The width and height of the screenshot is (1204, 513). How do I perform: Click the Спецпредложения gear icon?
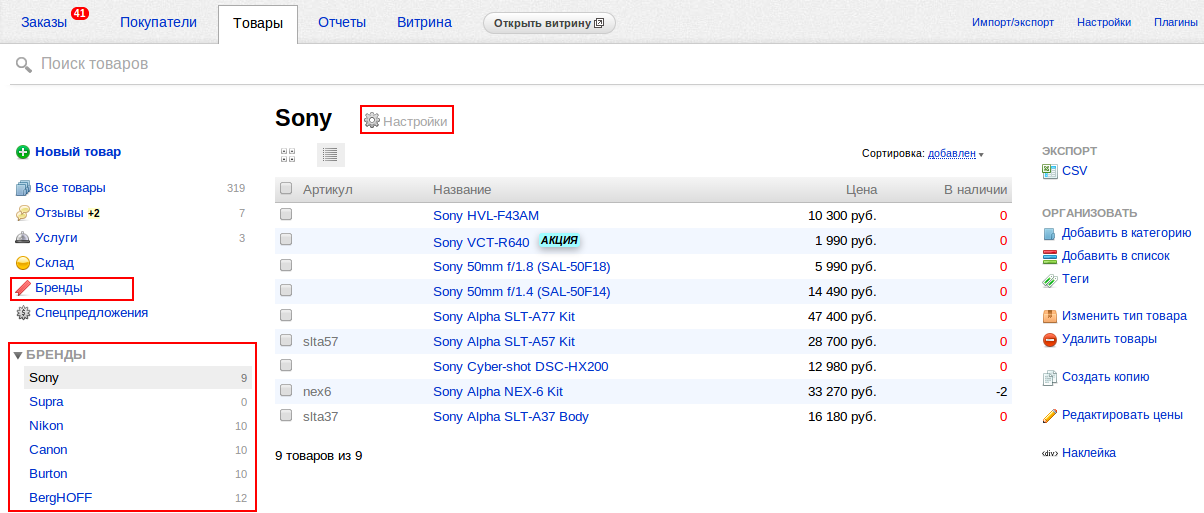[x=23, y=313]
